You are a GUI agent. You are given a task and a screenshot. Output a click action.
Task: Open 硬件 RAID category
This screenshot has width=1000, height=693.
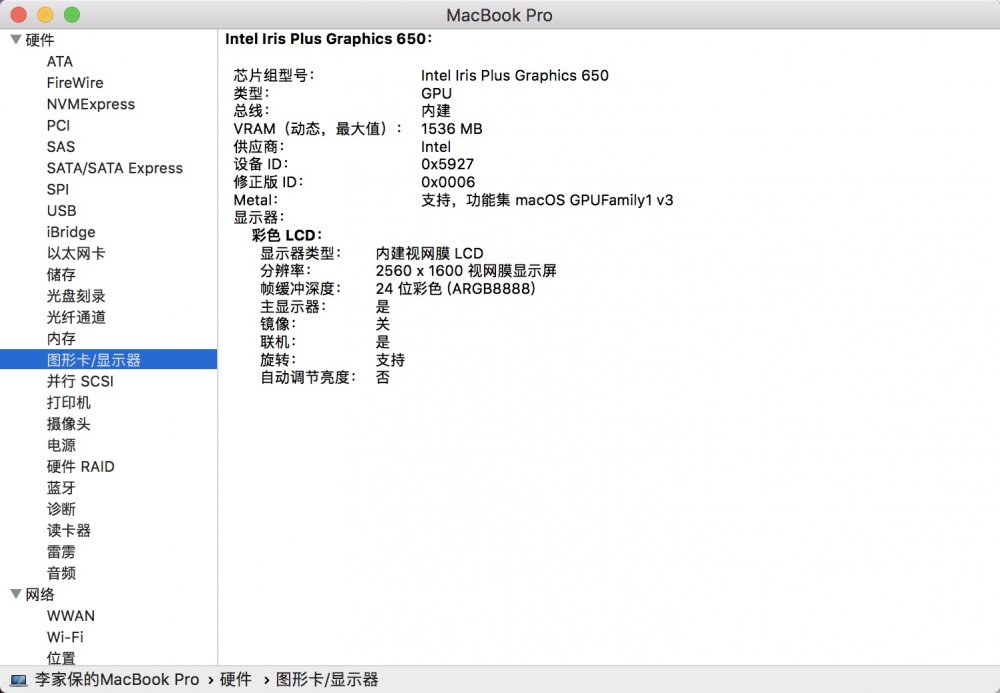[80, 467]
